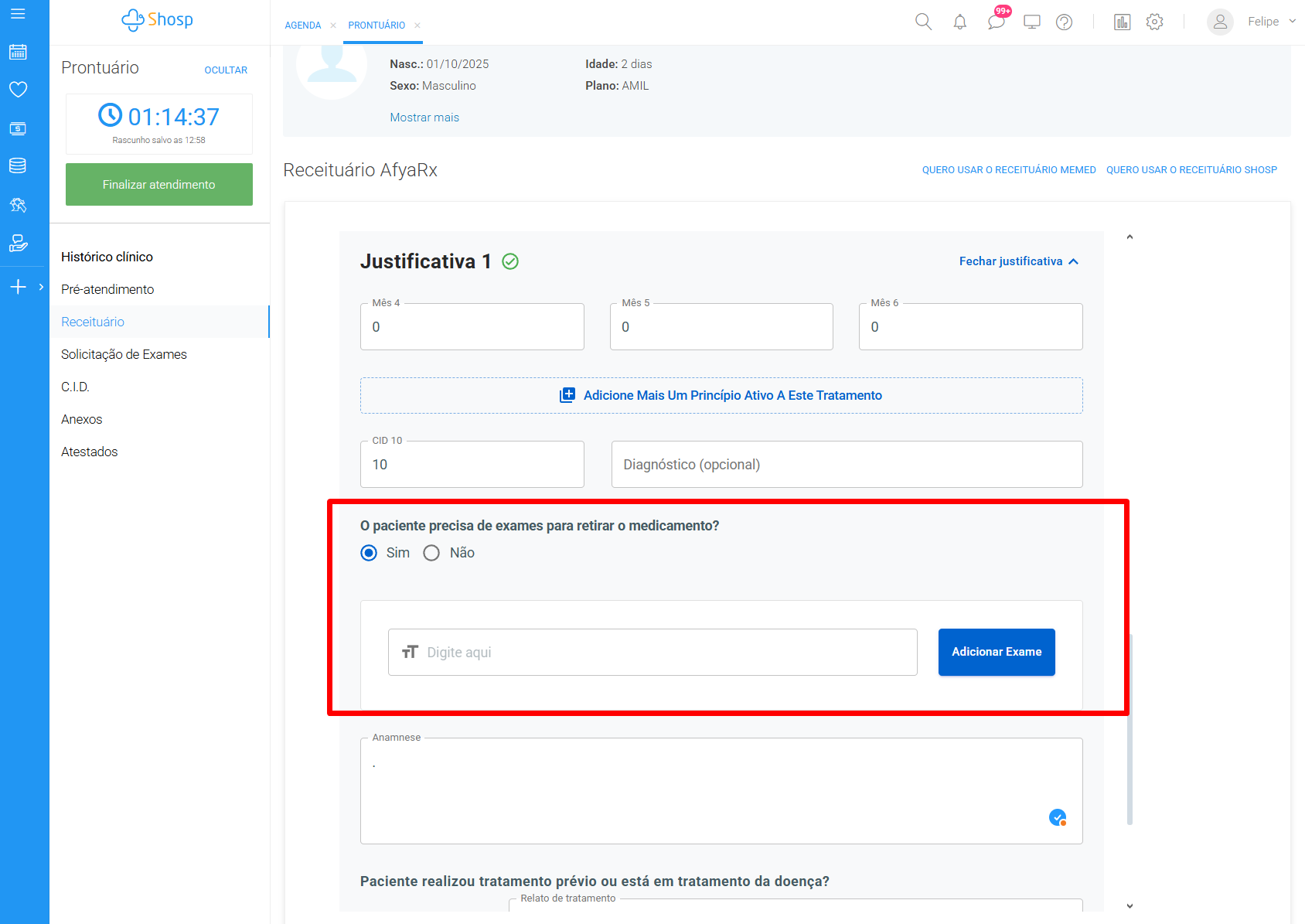Click the heart icon in sidebar
Screen dimensions: 1305x924
pos(18,90)
